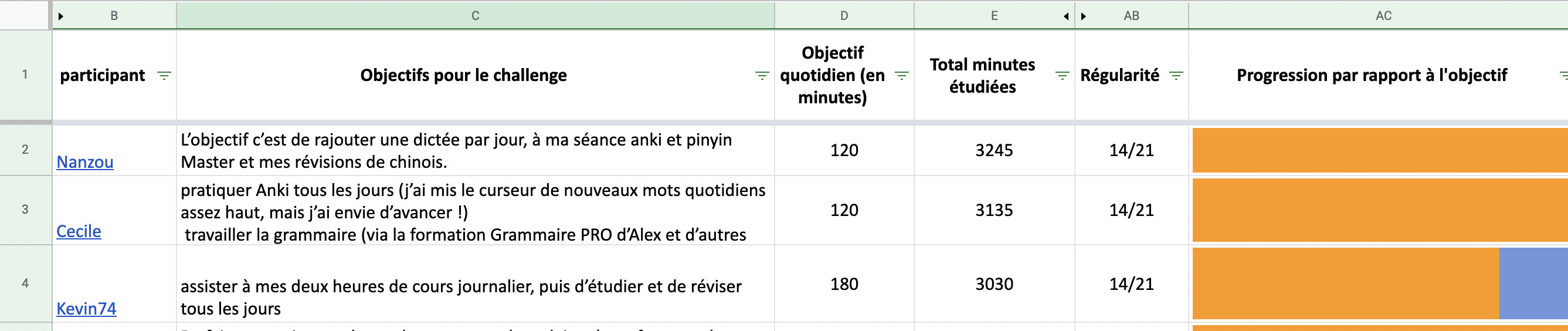Click Nanzou's orange progression bar
The height and width of the screenshot is (331, 1568).
coord(1376,150)
